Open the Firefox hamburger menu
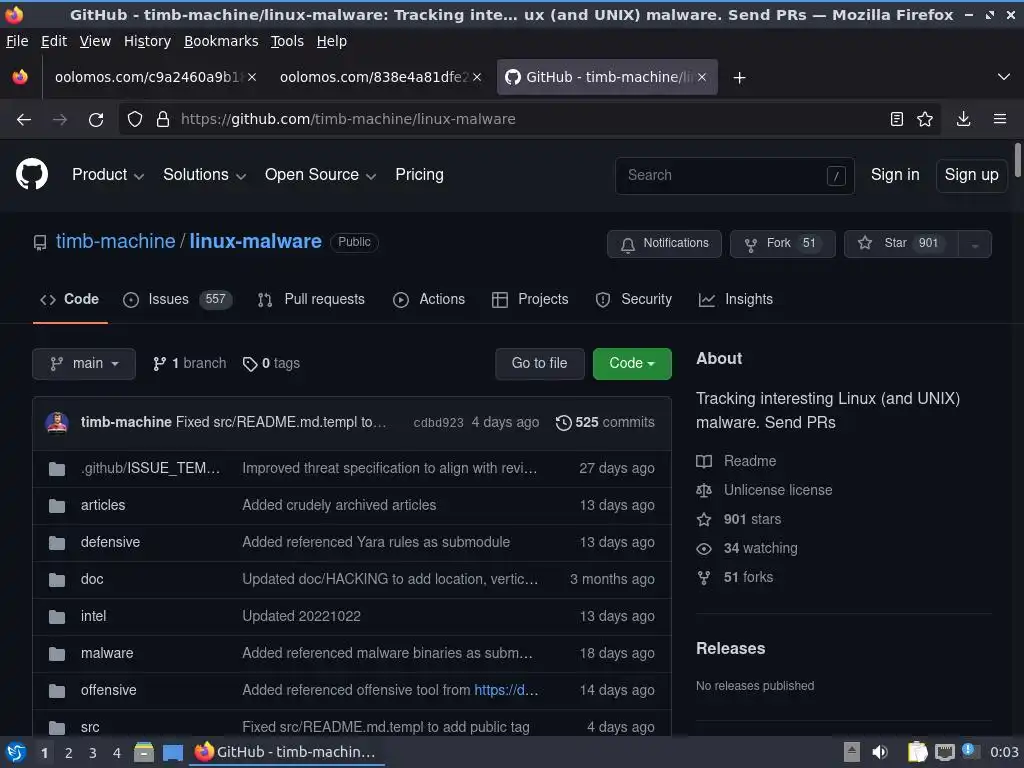The height and width of the screenshot is (768, 1024). pos(1000,119)
